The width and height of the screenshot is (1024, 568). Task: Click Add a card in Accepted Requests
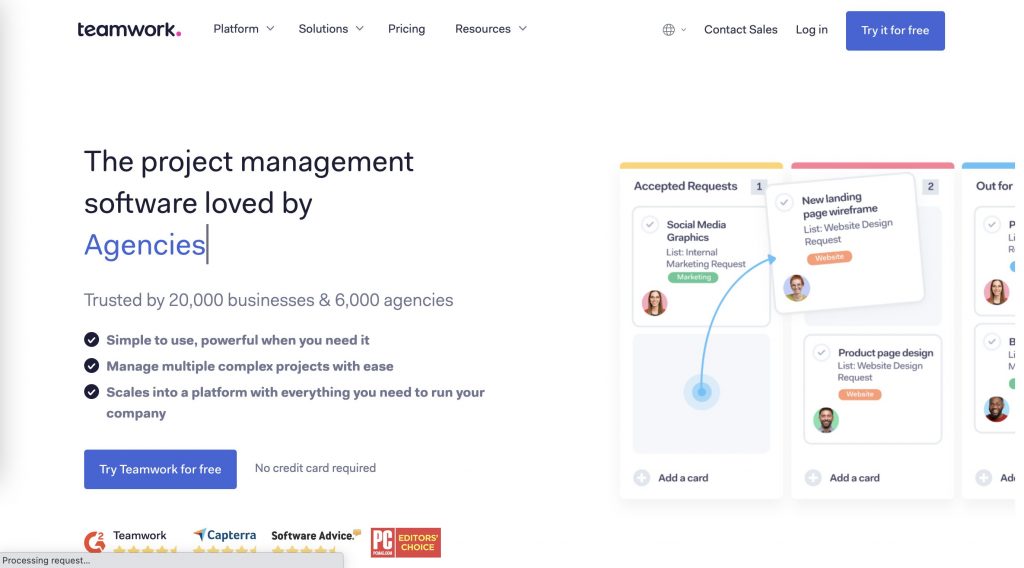point(683,478)
